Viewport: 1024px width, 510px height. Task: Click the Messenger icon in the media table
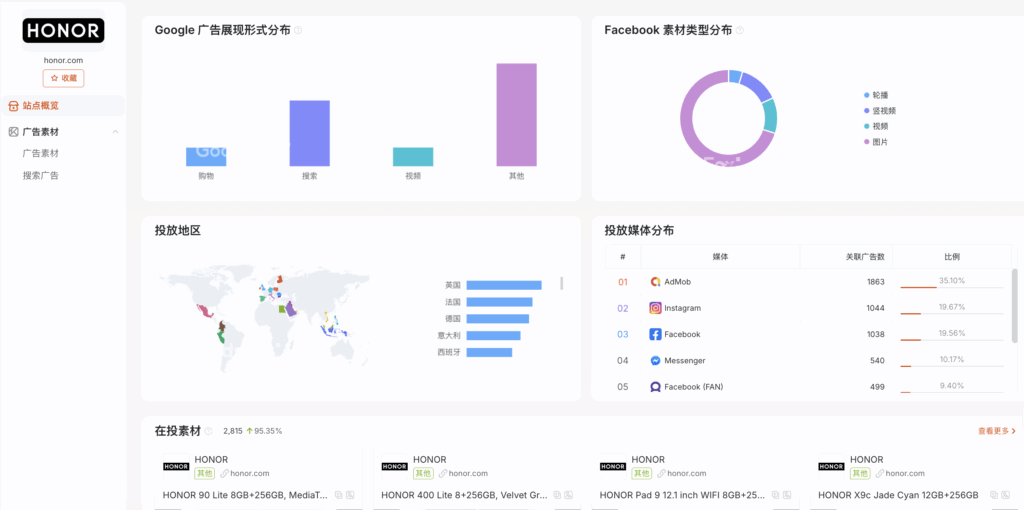point(656,360)
